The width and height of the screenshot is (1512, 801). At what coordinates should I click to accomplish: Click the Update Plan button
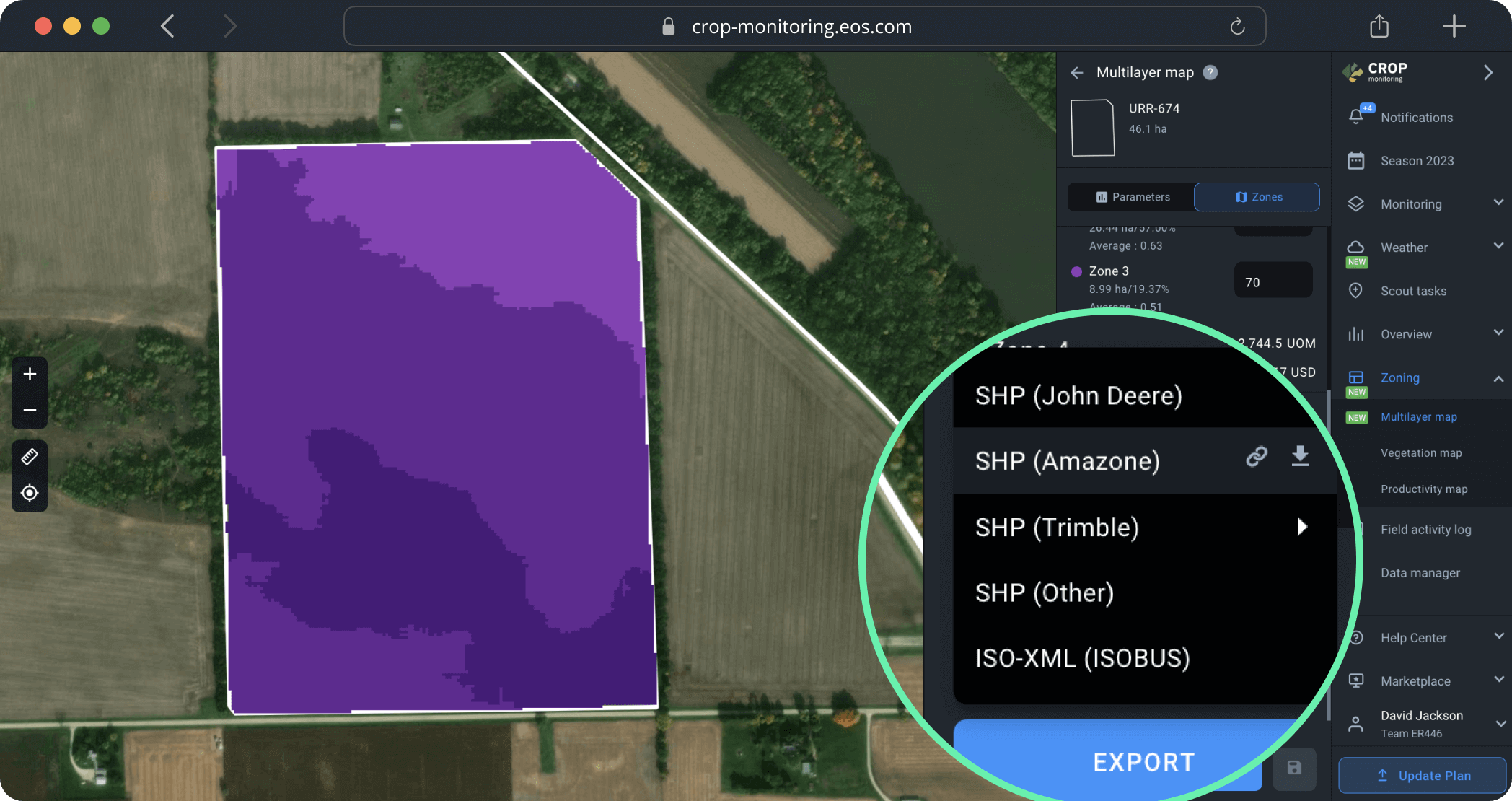click(1423, 775)
